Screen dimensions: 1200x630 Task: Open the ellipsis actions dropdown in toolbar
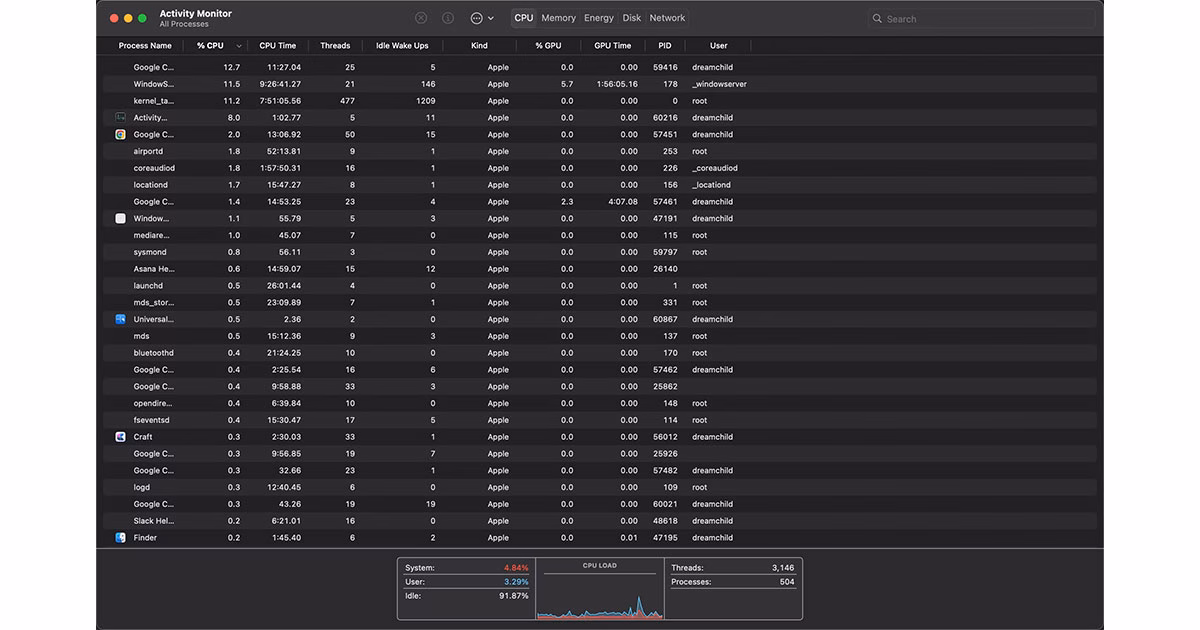coord(481,18)
